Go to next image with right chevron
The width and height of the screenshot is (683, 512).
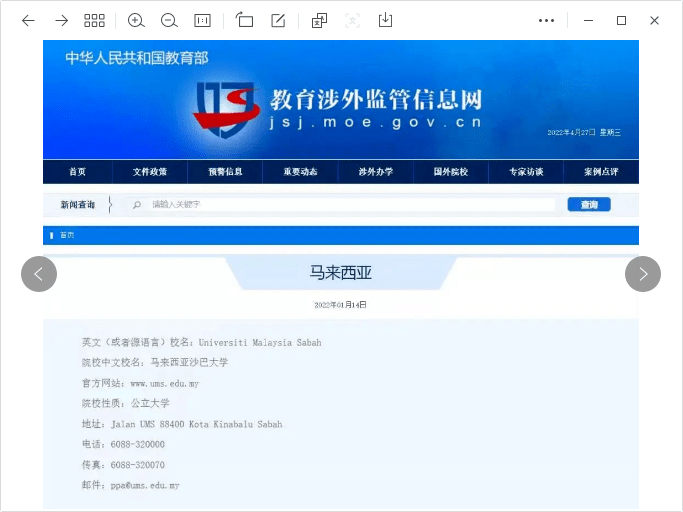(643, 274)
